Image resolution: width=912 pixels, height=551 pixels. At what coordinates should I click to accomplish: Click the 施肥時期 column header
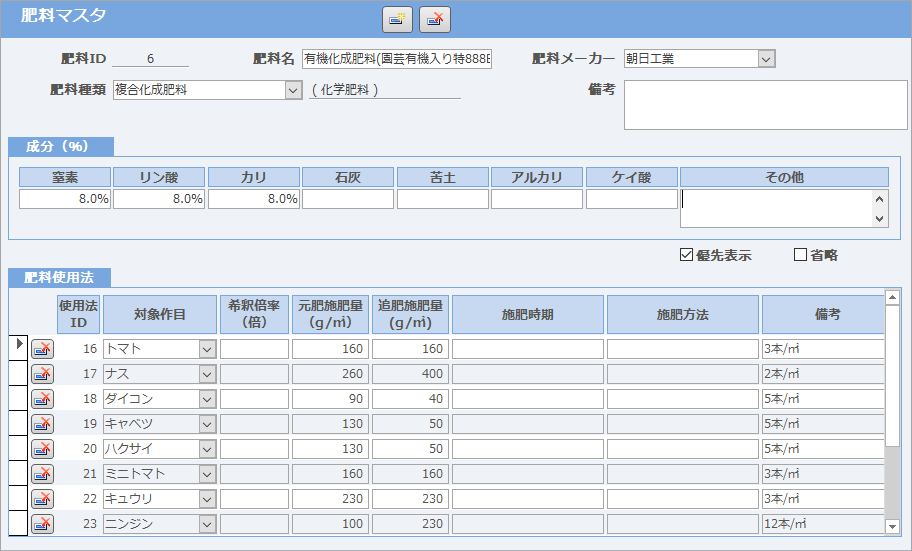click(x=527, y=314)
